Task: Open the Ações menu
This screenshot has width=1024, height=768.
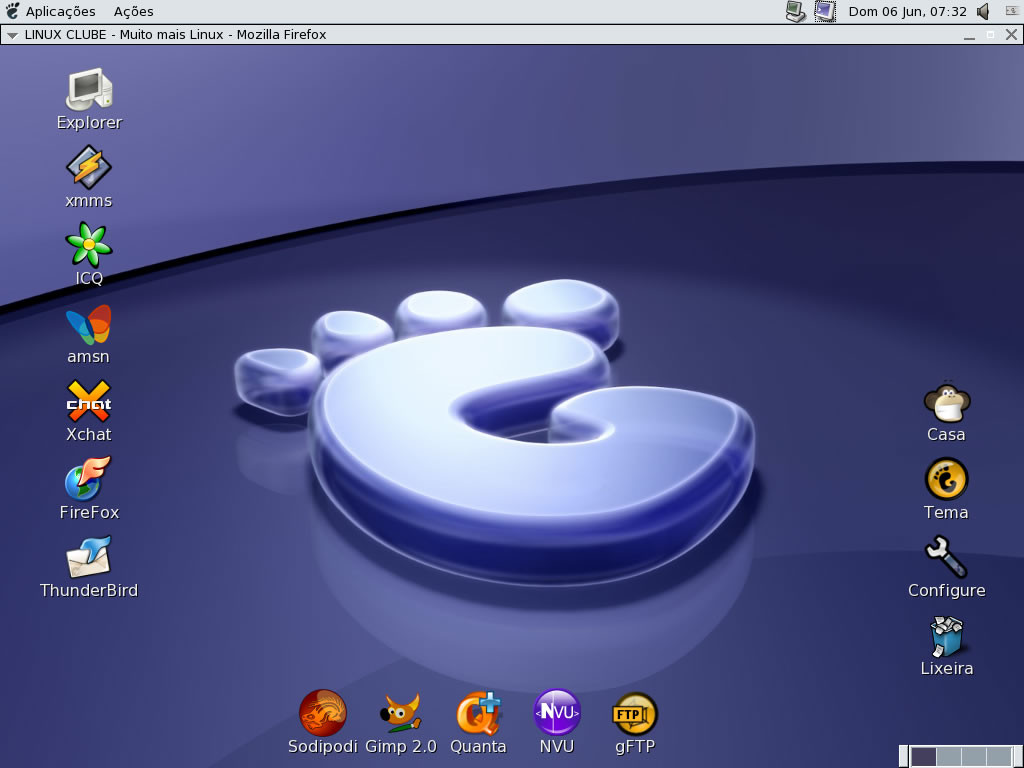Action: click(x=134, y=11)
